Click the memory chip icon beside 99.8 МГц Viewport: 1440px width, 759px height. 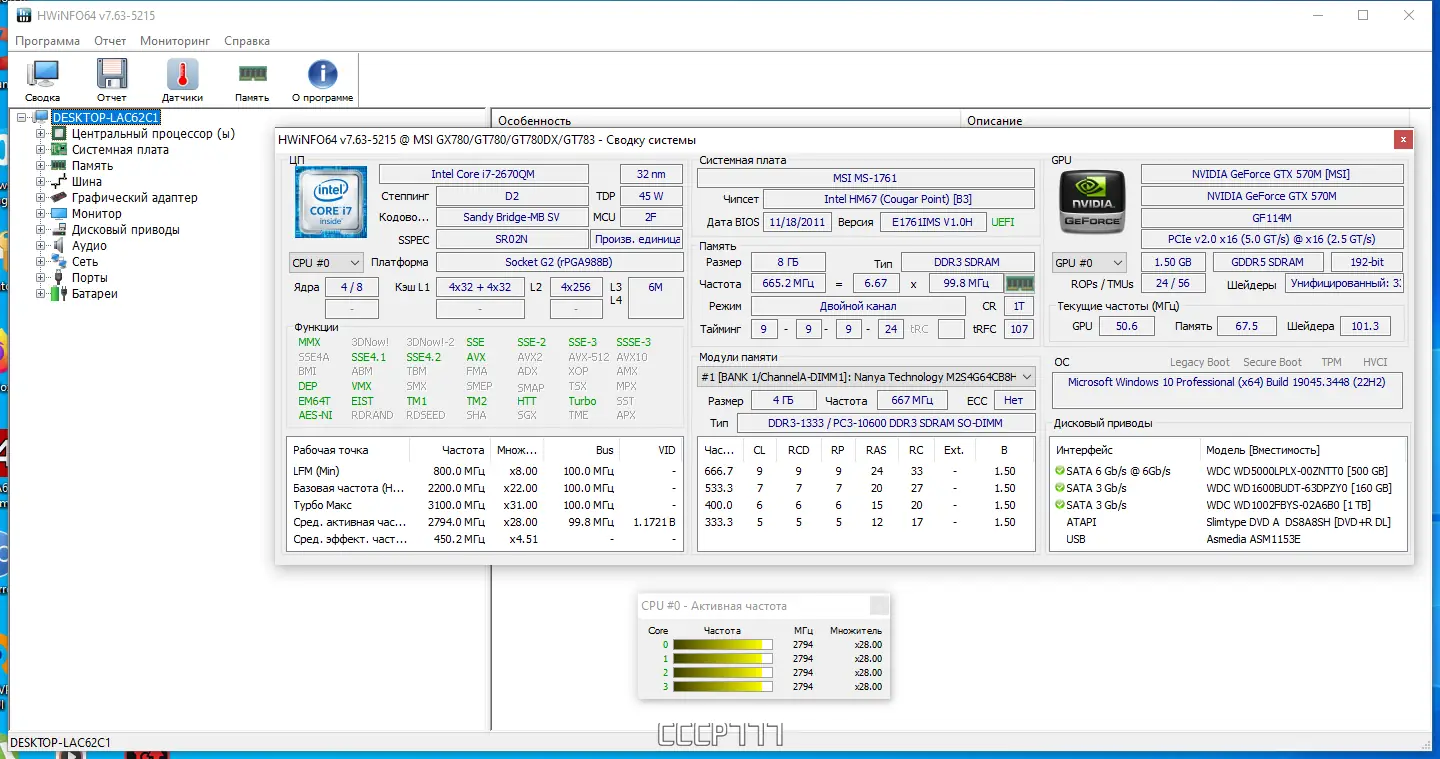pos(1019,284)
